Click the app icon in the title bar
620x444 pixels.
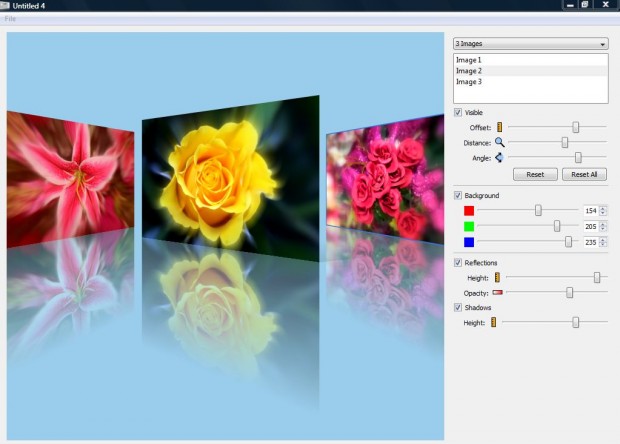(4, 5)
